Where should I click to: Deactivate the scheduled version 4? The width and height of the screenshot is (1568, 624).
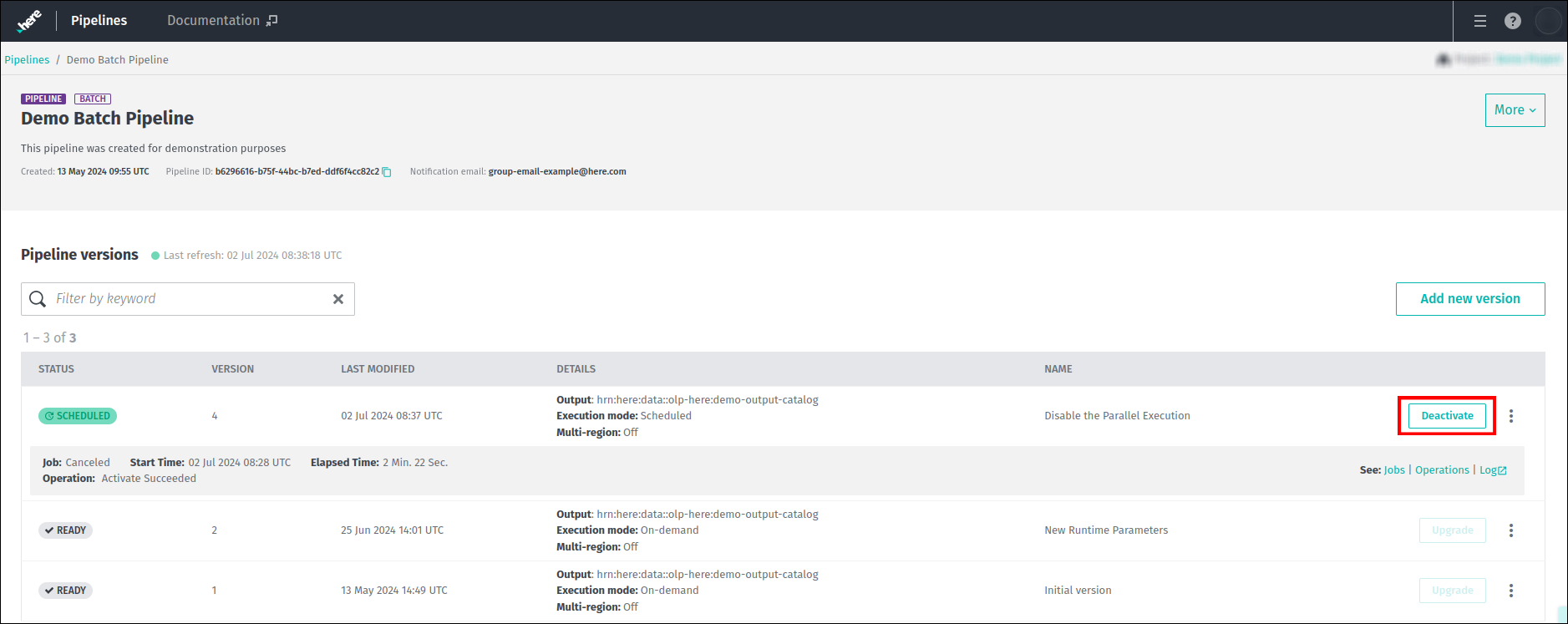pos(1447,416)
